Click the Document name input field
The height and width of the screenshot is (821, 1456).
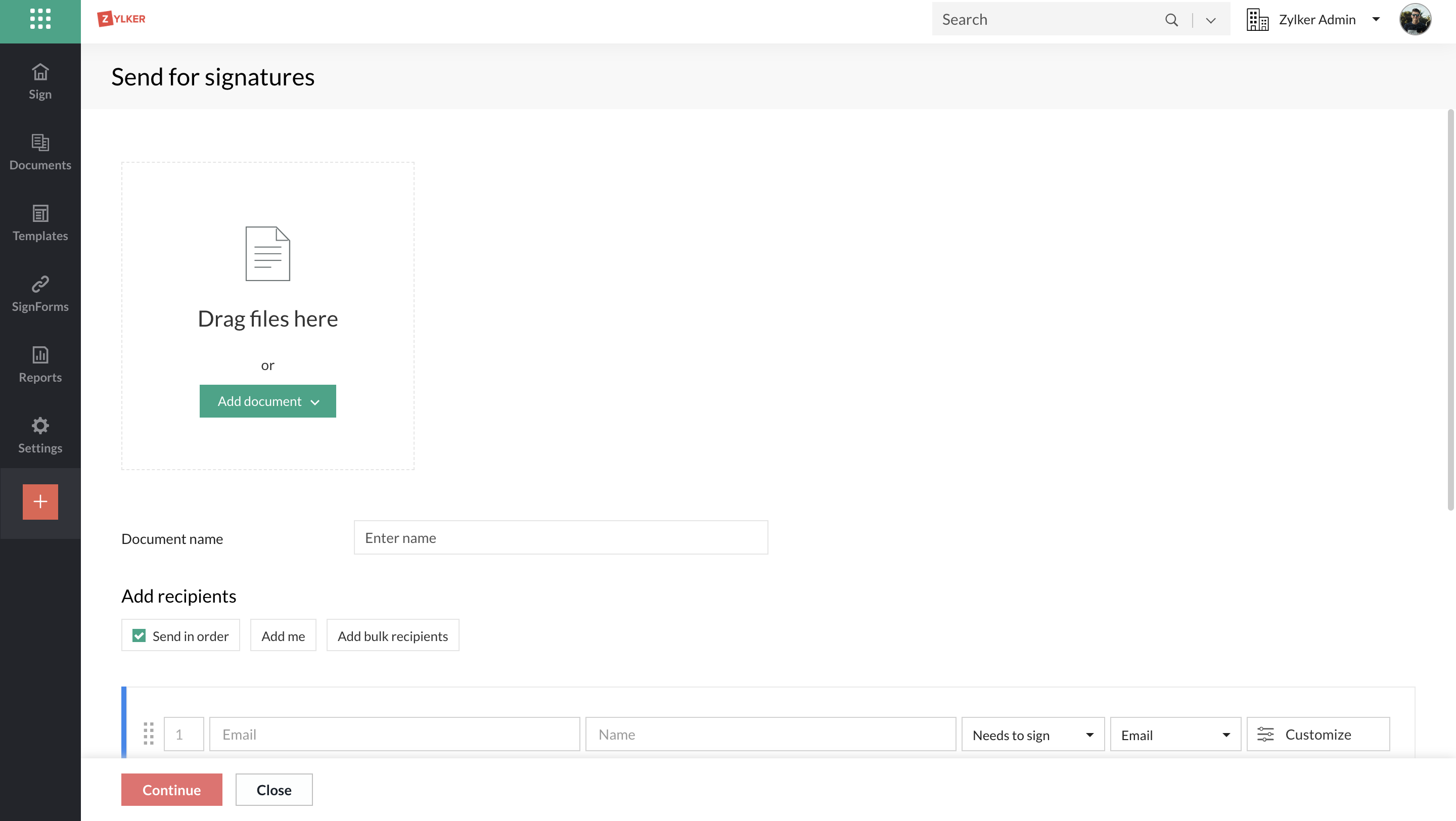click(x=560, y=538)
